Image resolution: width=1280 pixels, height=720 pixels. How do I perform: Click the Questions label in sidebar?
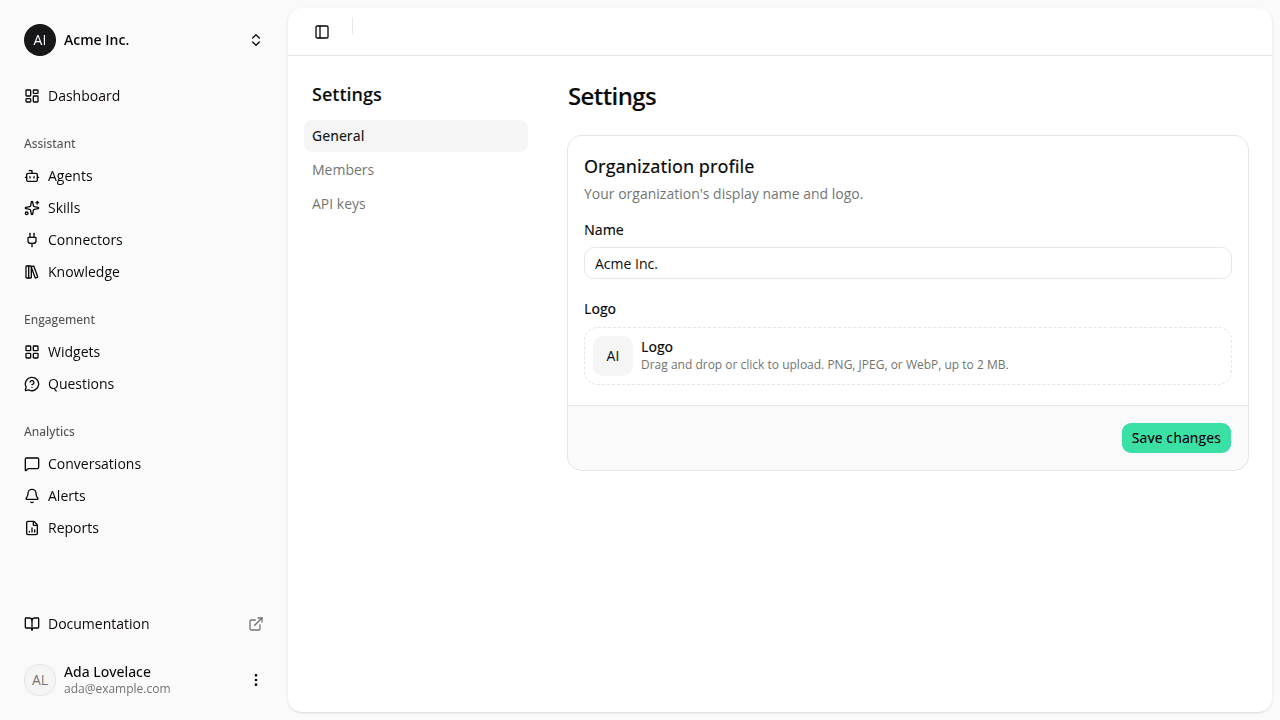point(81,384)
